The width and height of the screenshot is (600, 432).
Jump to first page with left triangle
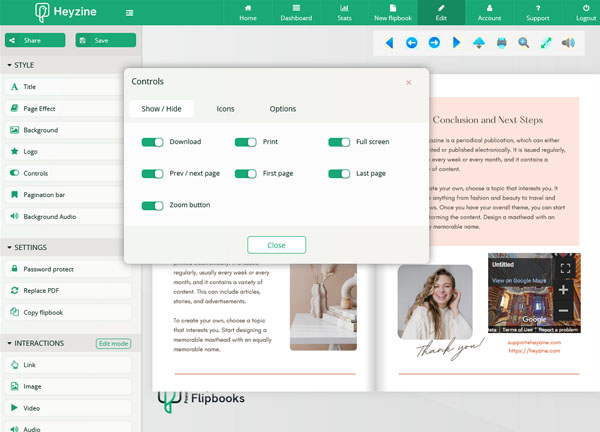coord(388,43)
